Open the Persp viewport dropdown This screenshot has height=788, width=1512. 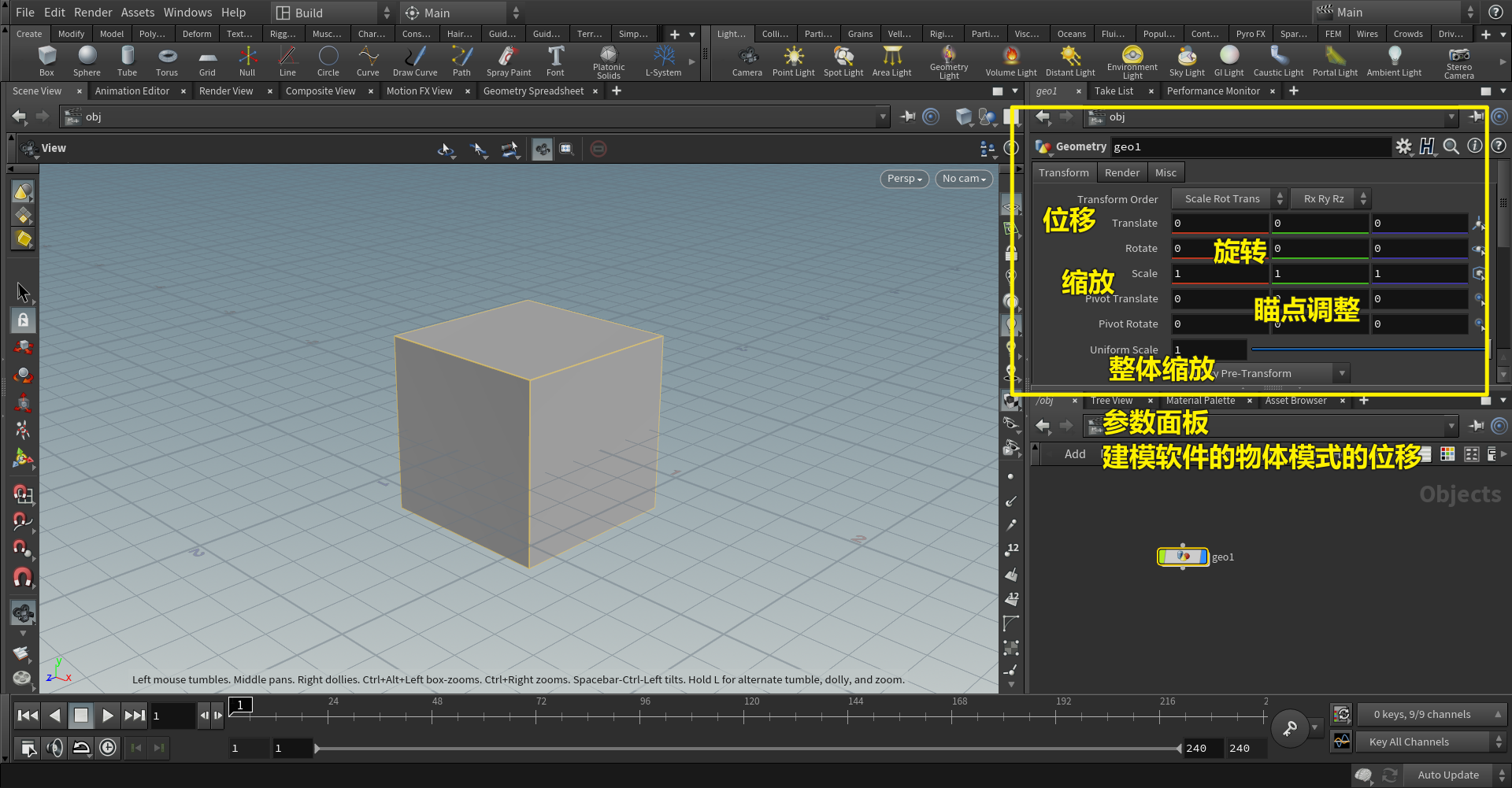904,179
